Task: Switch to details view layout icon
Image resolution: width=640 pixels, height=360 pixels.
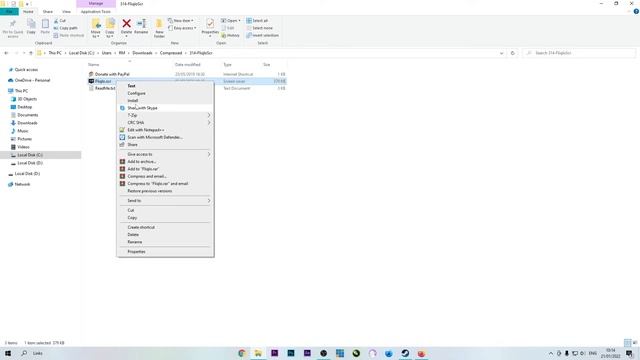Action: 627,343
